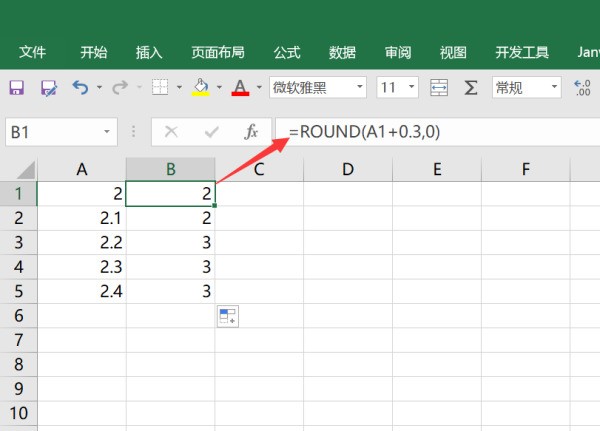Select row 6 header
Screen dimensions: 600x431
click(18, 316)
